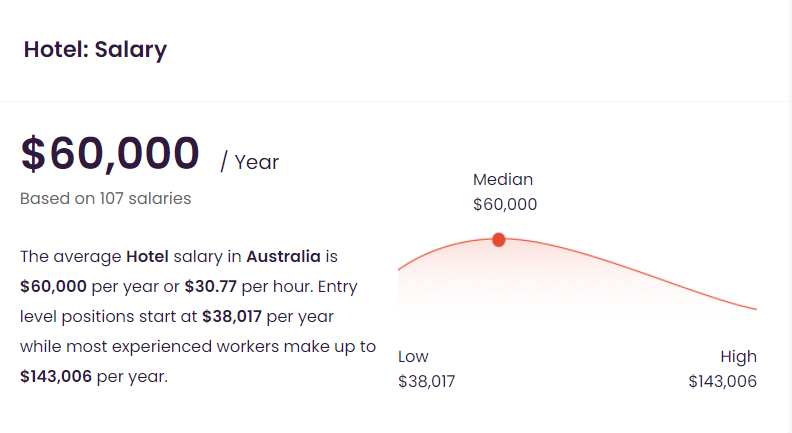
Task: Select the Hotel: Salary heading
Action: pyautogui.click(x=95, y=50)
